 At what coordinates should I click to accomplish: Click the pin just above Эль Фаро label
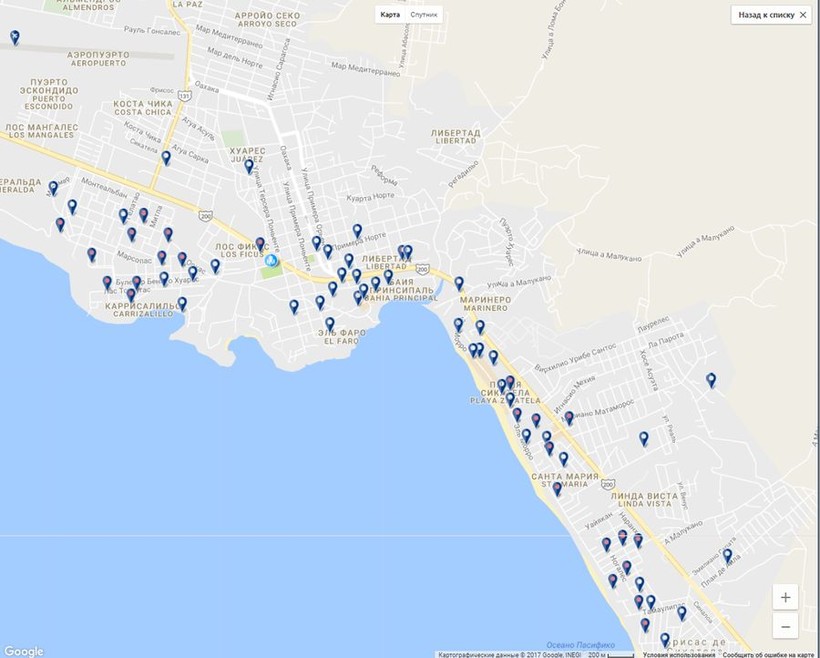tap(329, 323)
